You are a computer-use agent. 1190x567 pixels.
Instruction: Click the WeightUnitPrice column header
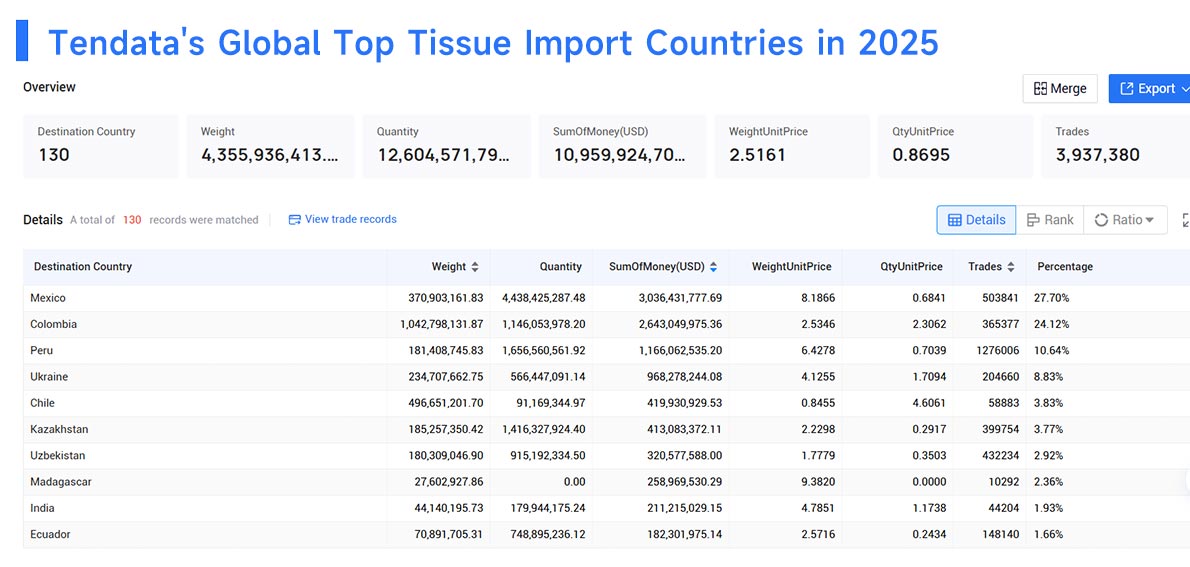[792, 266]
